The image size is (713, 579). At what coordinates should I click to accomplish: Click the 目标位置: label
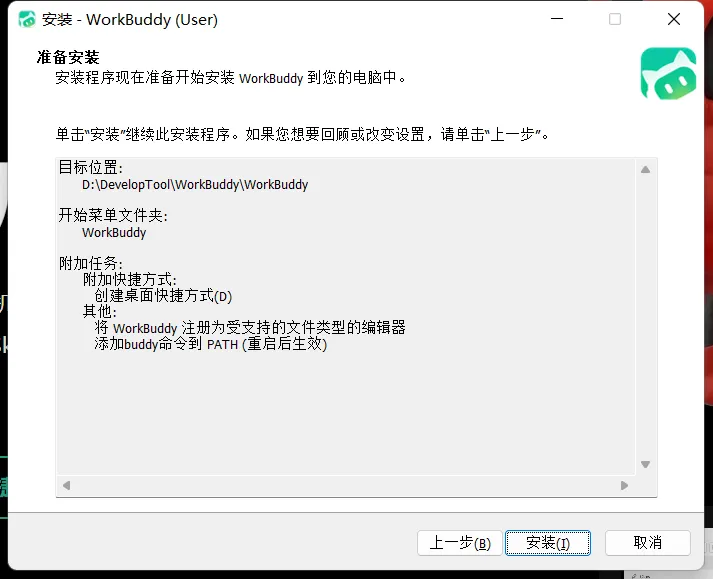click(x=91, y=167)
